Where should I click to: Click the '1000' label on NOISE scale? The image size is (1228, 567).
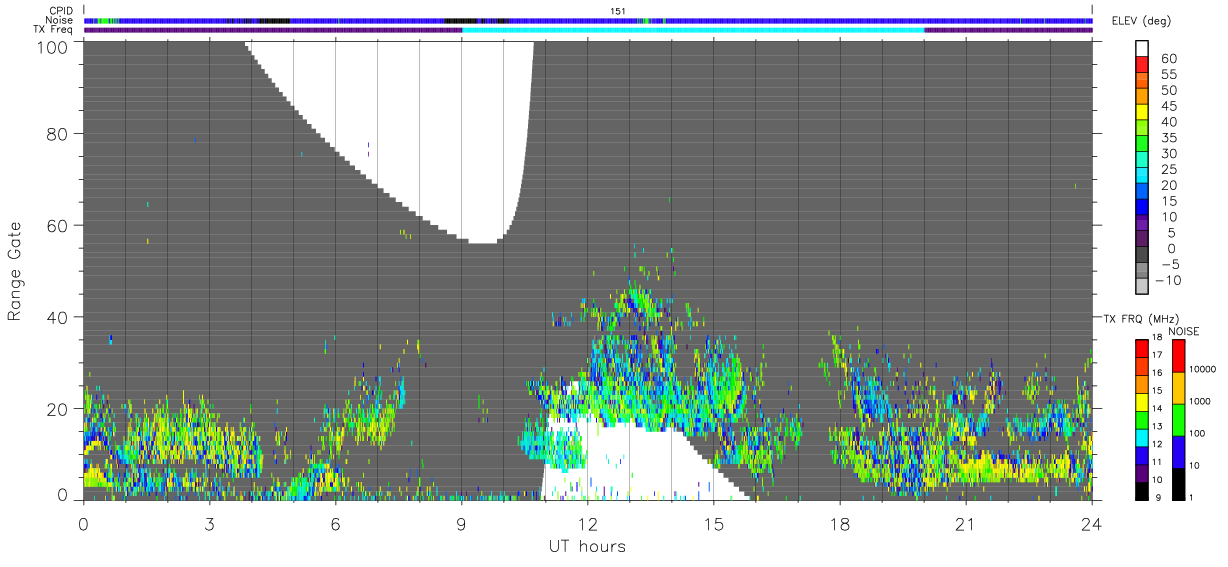click(x=1202, y=402)
